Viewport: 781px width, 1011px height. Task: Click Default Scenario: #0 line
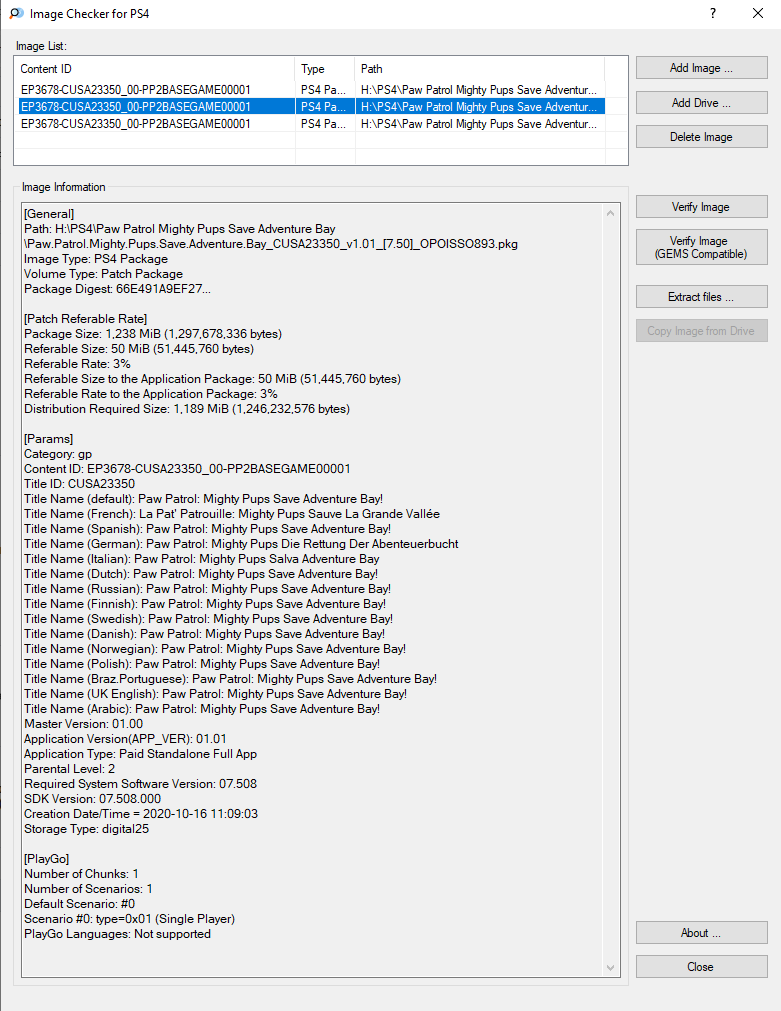point(79,904)
